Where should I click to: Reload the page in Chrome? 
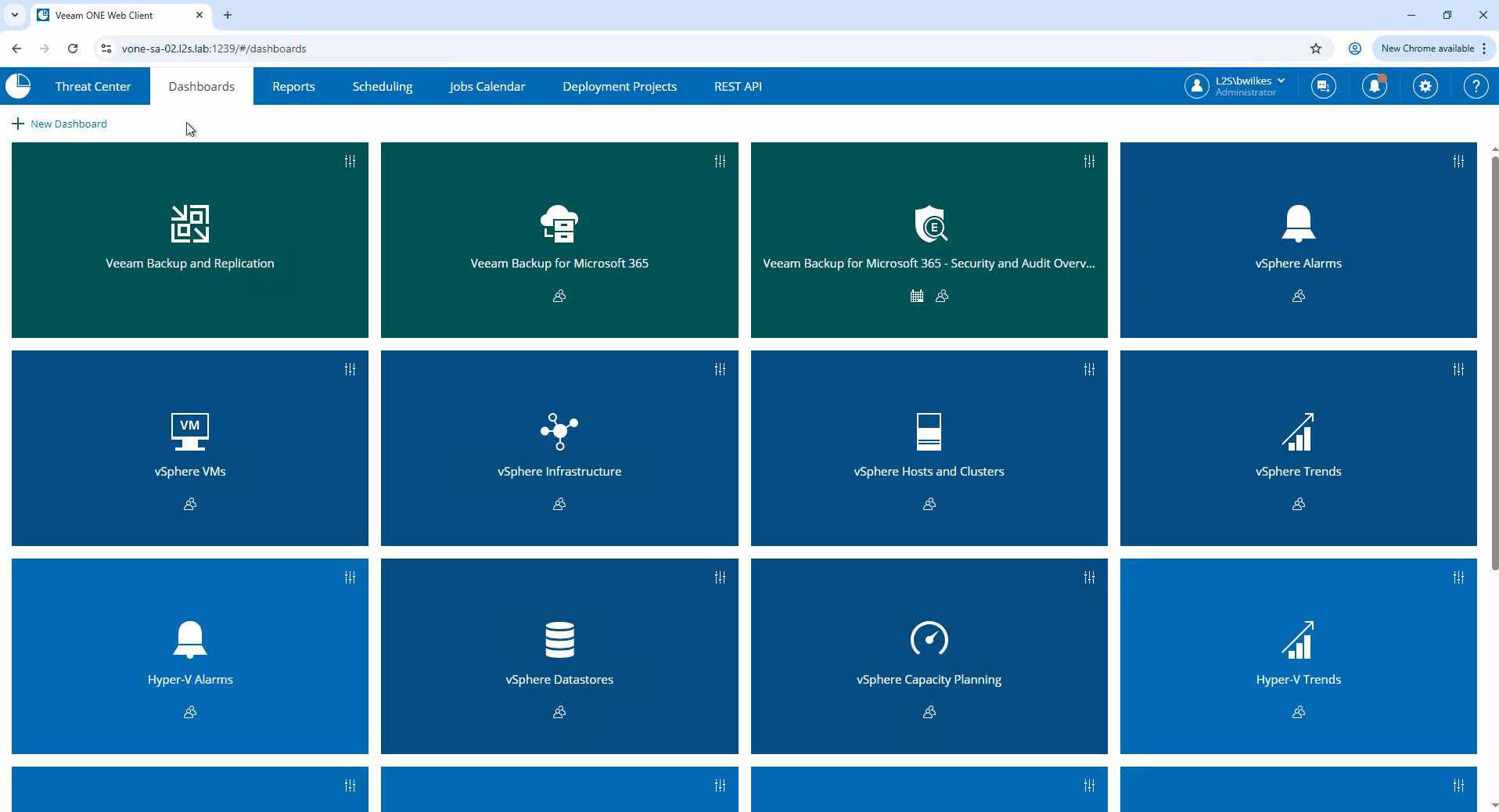(x=73, y=49)
